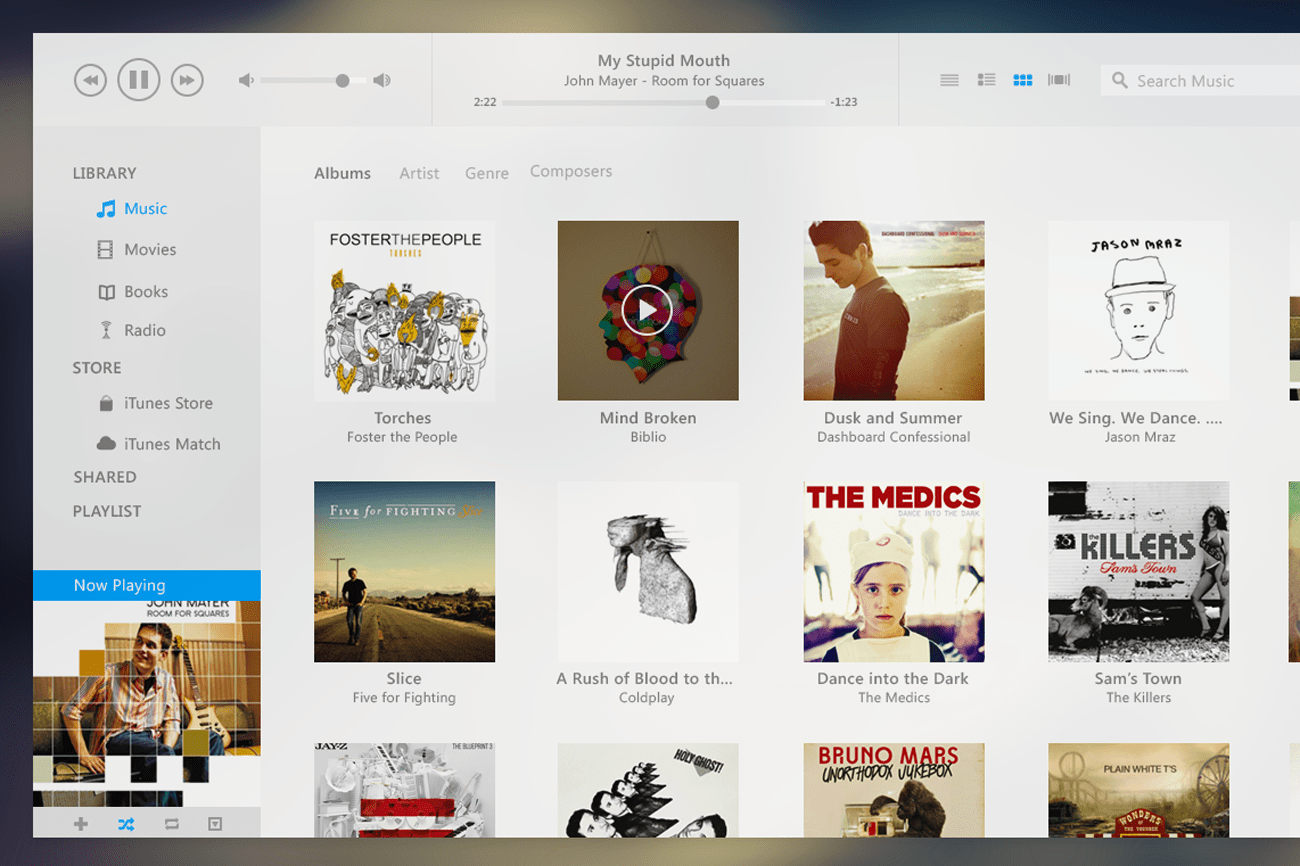The height and width of the screenshot is (866, 1300).
Task: Open the Dusk and Summer album cover
Action: tap(894, 311)
